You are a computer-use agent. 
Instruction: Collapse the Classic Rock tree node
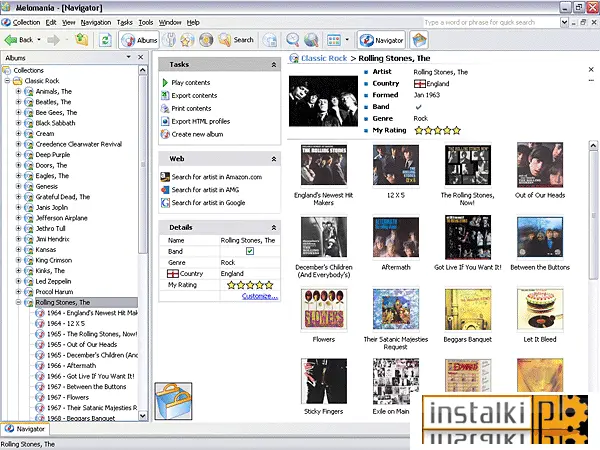[7, 81]
